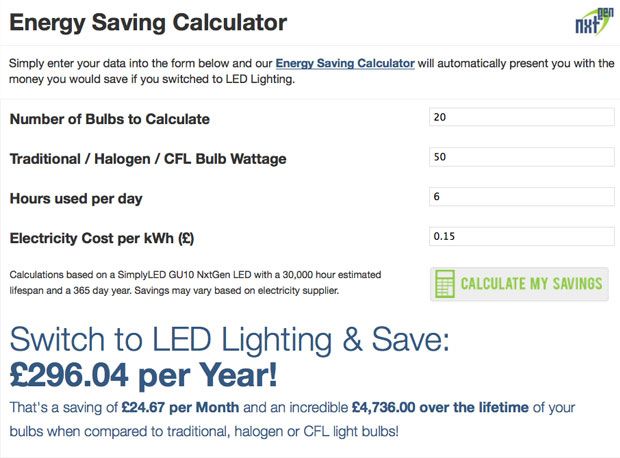Viewport: 620px width, 458px height.
Task: Select the Traditional / Halogen / CFL Bulb Wattage label
Action: tap(148, 159)
